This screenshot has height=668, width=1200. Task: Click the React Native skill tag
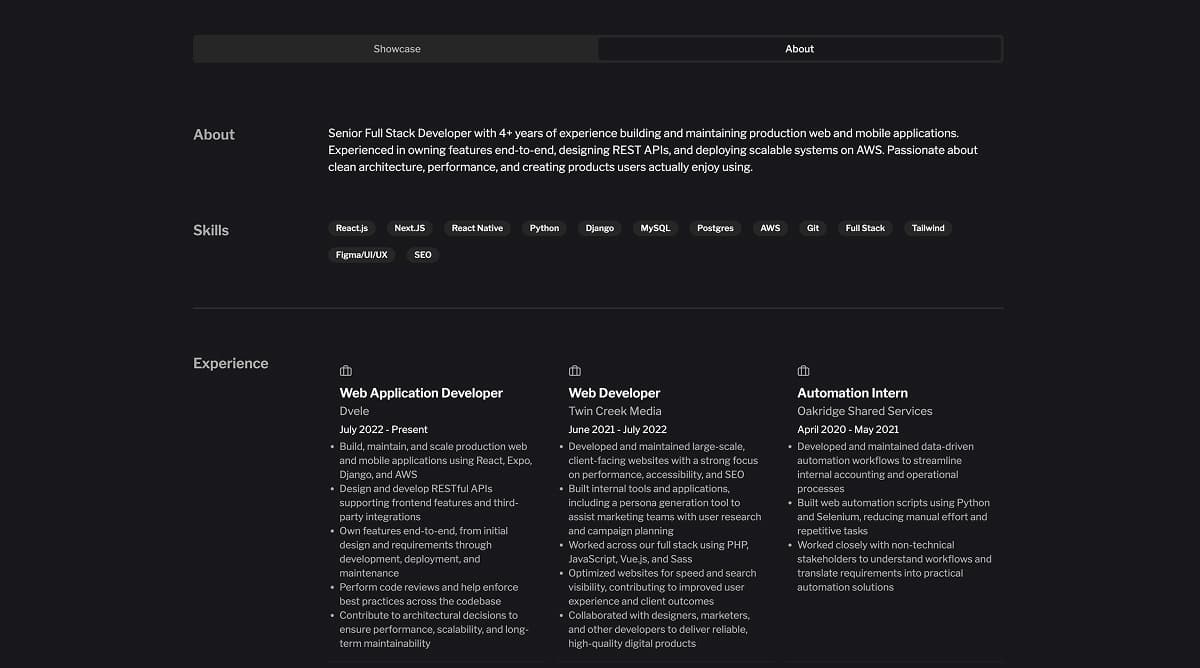pos(477,228)
